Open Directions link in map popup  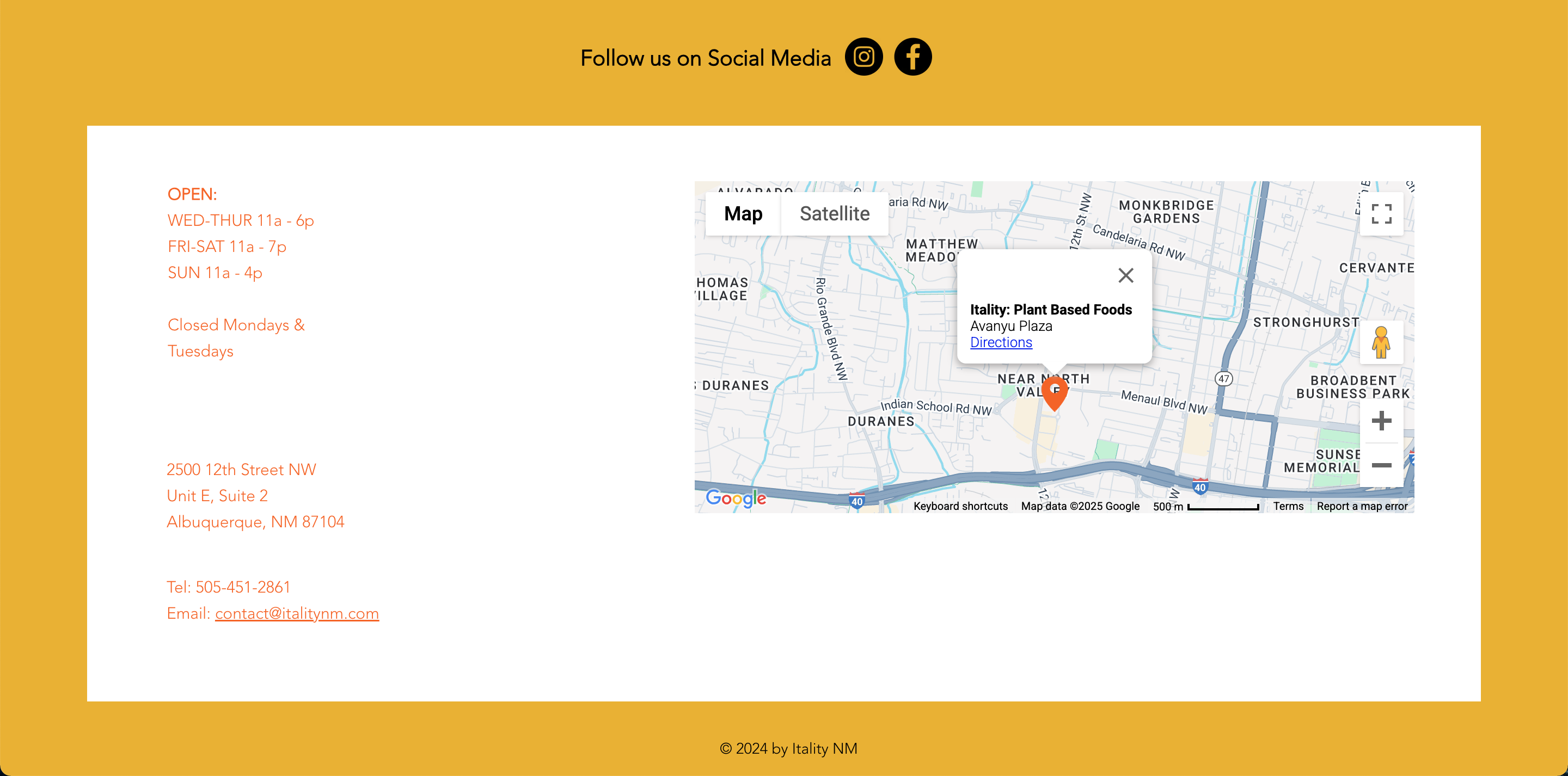point(1001,343)
